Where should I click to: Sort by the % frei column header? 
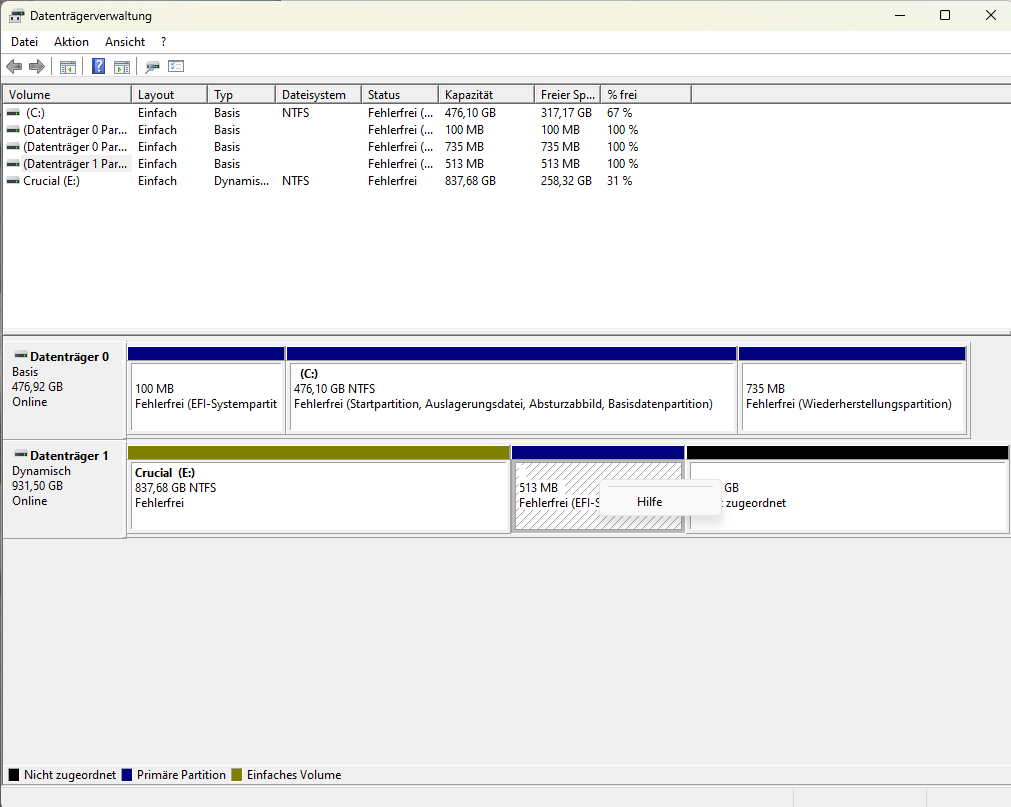point(646,95)
